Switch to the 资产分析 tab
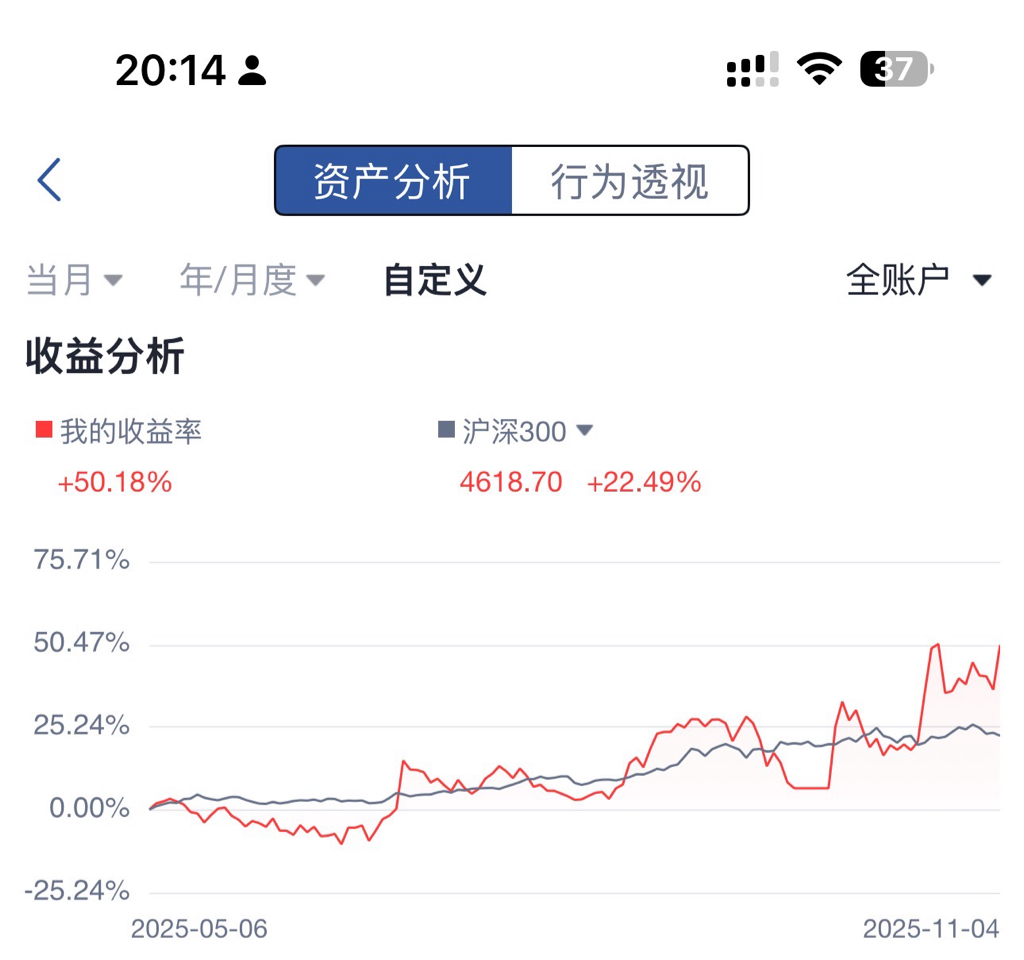Viewport: 1024px width, 960px height. (393, 181)
